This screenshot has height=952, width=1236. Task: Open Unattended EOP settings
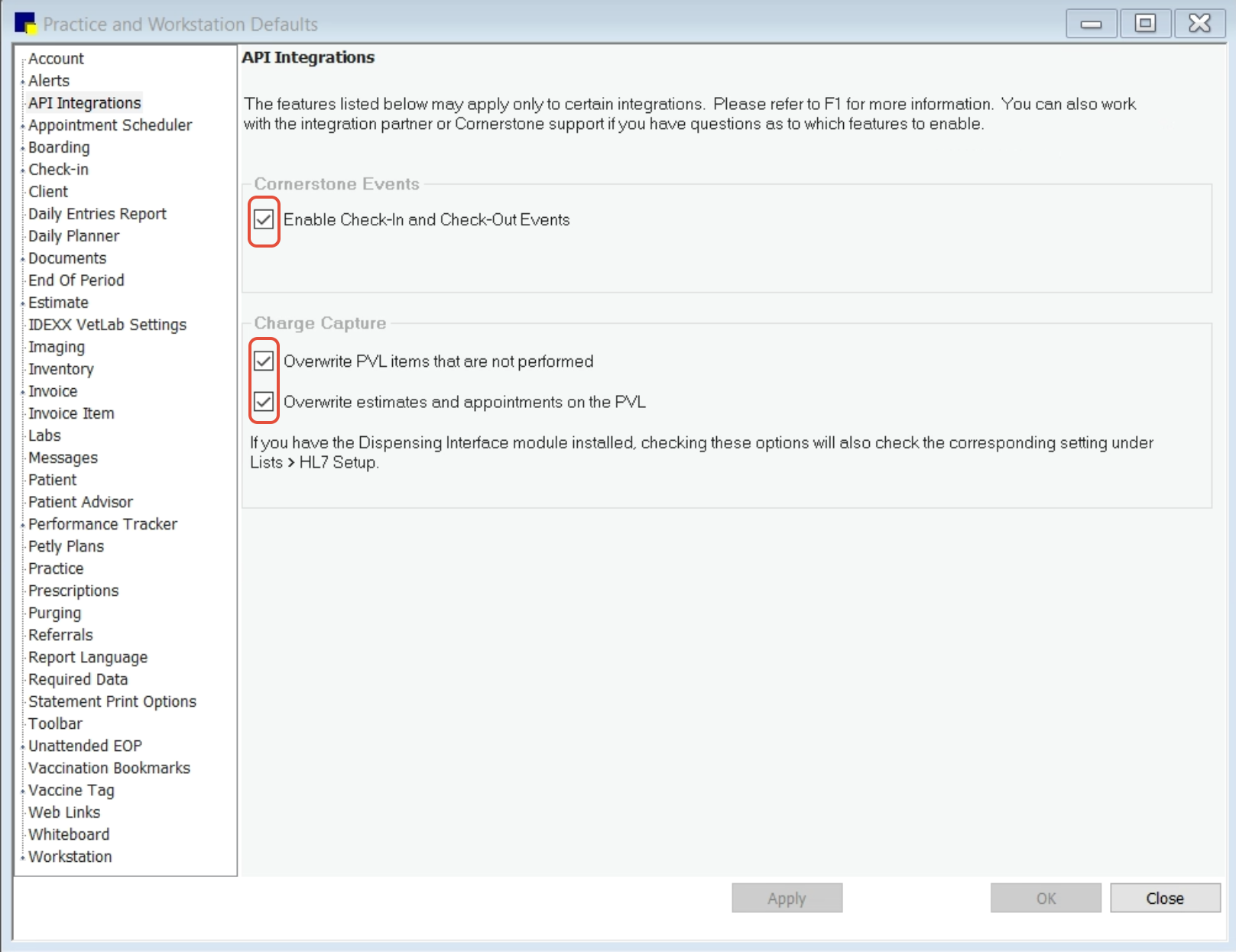85,746
